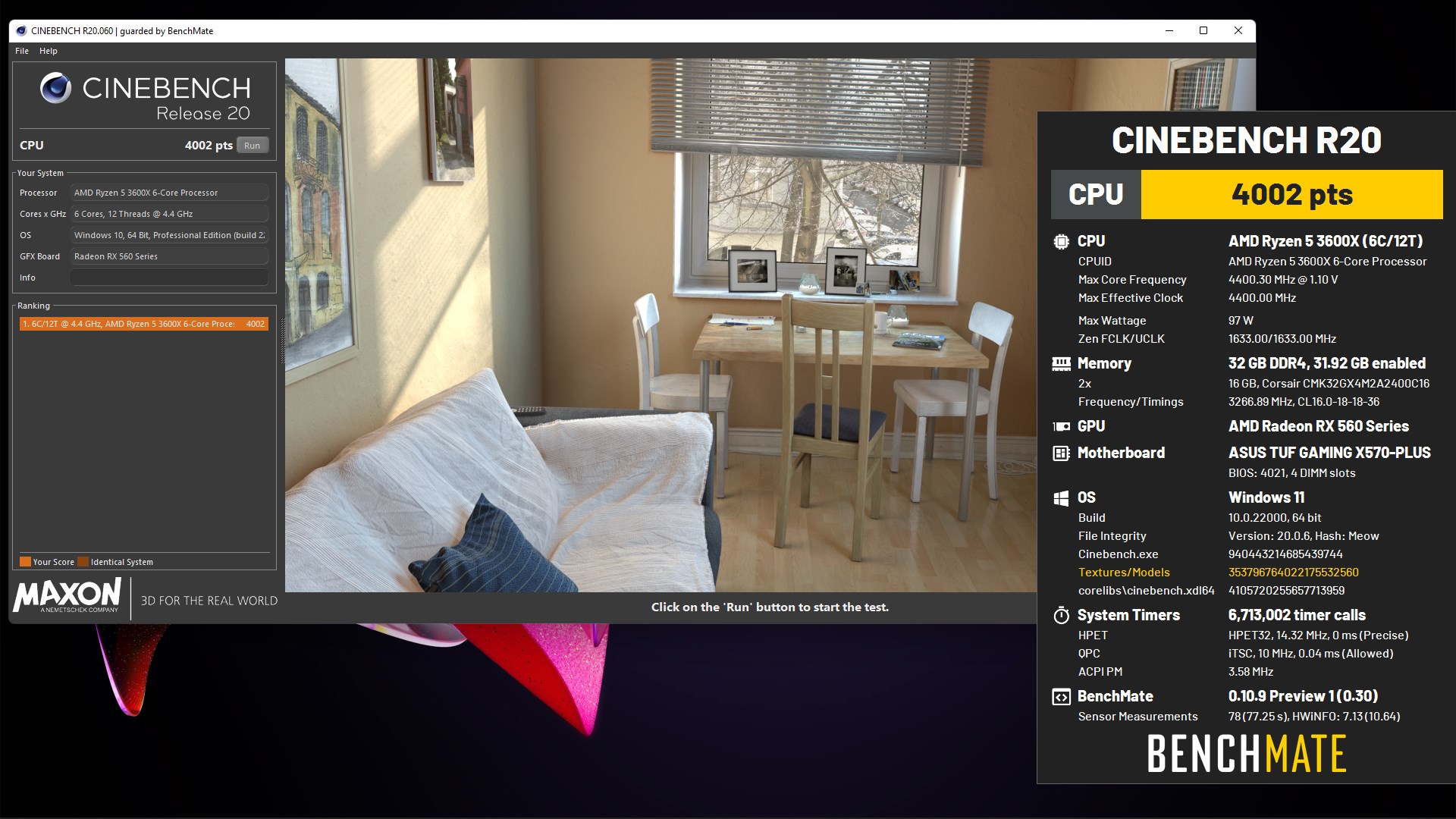The width and height of the screenshot is (1456, 819).
Task: Click the BenchMate code bracket icon
Action: pos(1061,697)
